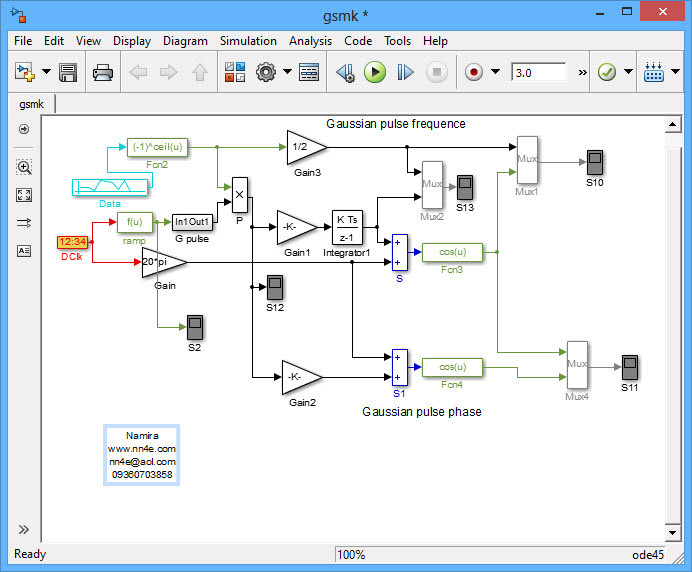
Task: Click the simulation stop time field
Action: point(538,72)
